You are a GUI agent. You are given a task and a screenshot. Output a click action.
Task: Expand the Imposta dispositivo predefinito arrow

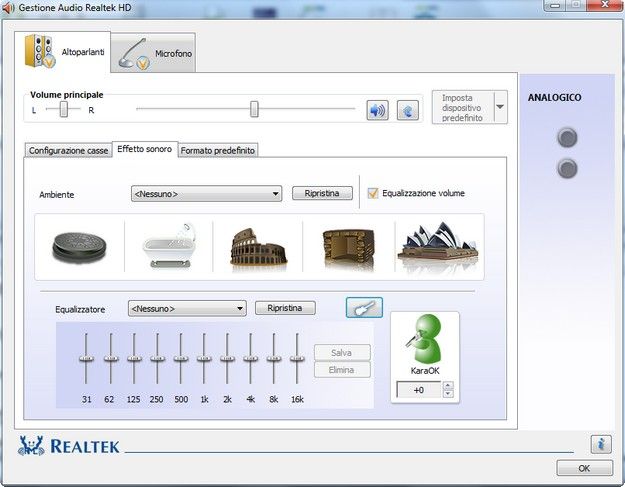[500, 107]
